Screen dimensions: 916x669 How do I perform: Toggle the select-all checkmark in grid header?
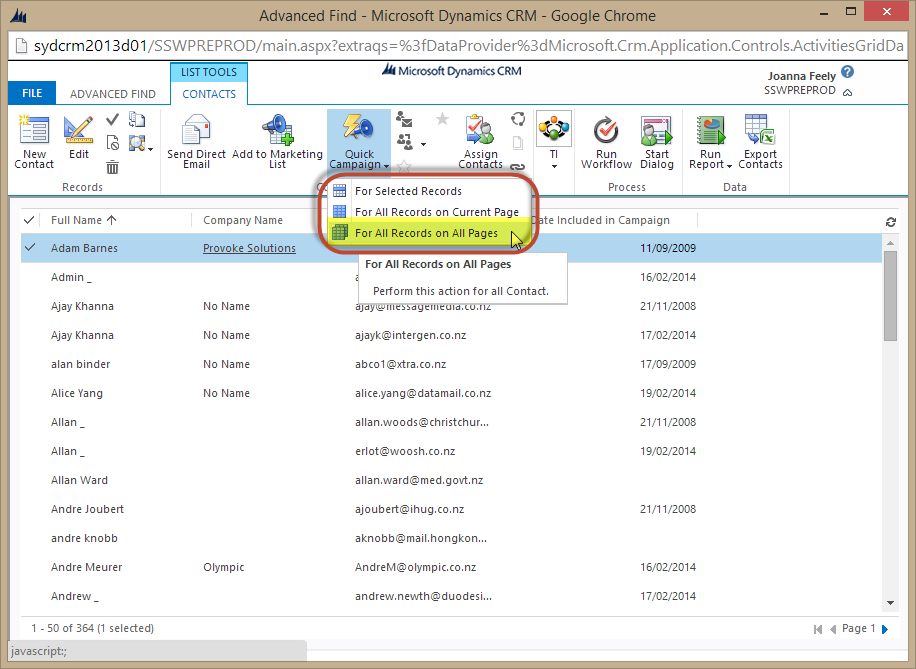point(29,220)
